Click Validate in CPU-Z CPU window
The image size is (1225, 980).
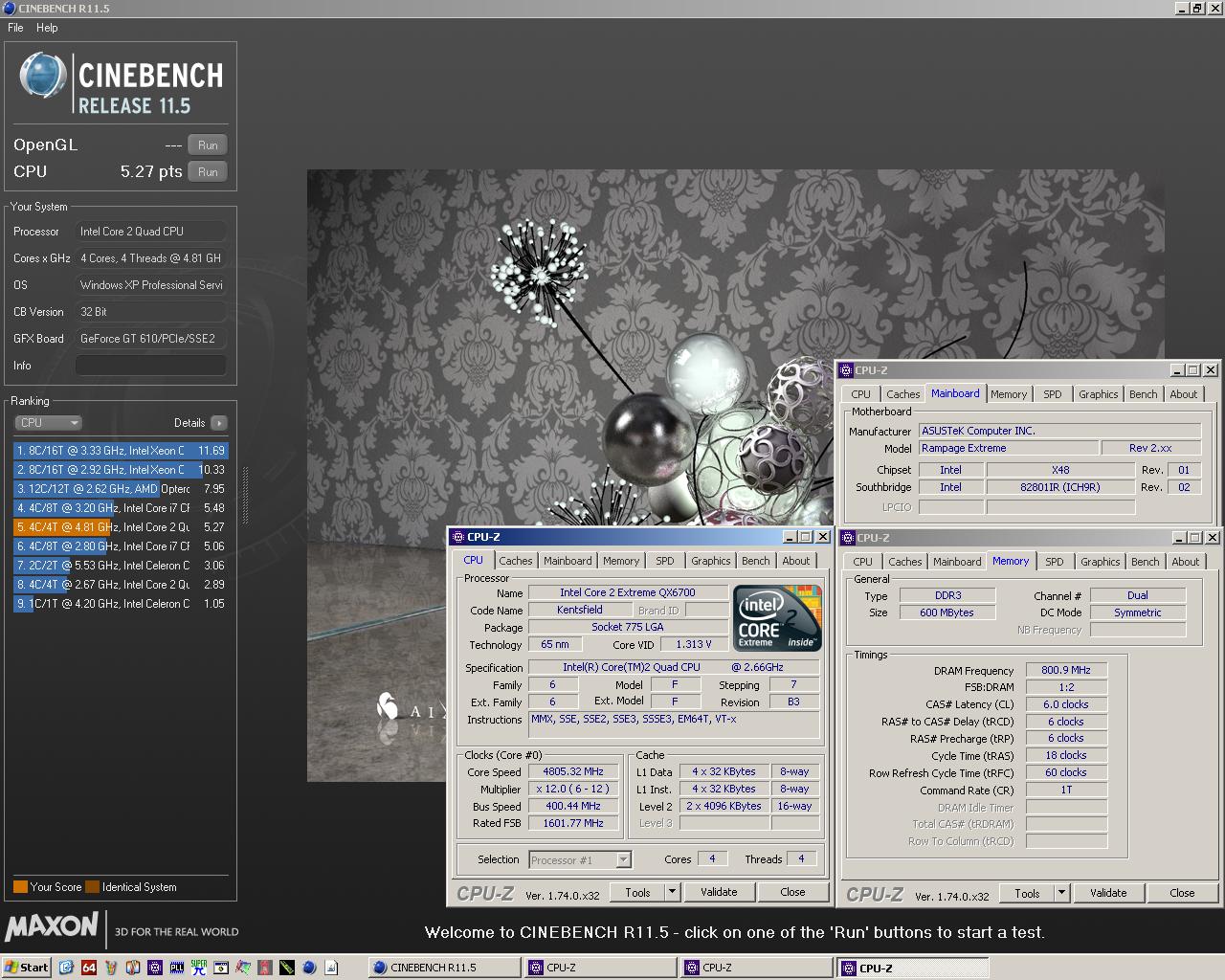tap(719, 893)
